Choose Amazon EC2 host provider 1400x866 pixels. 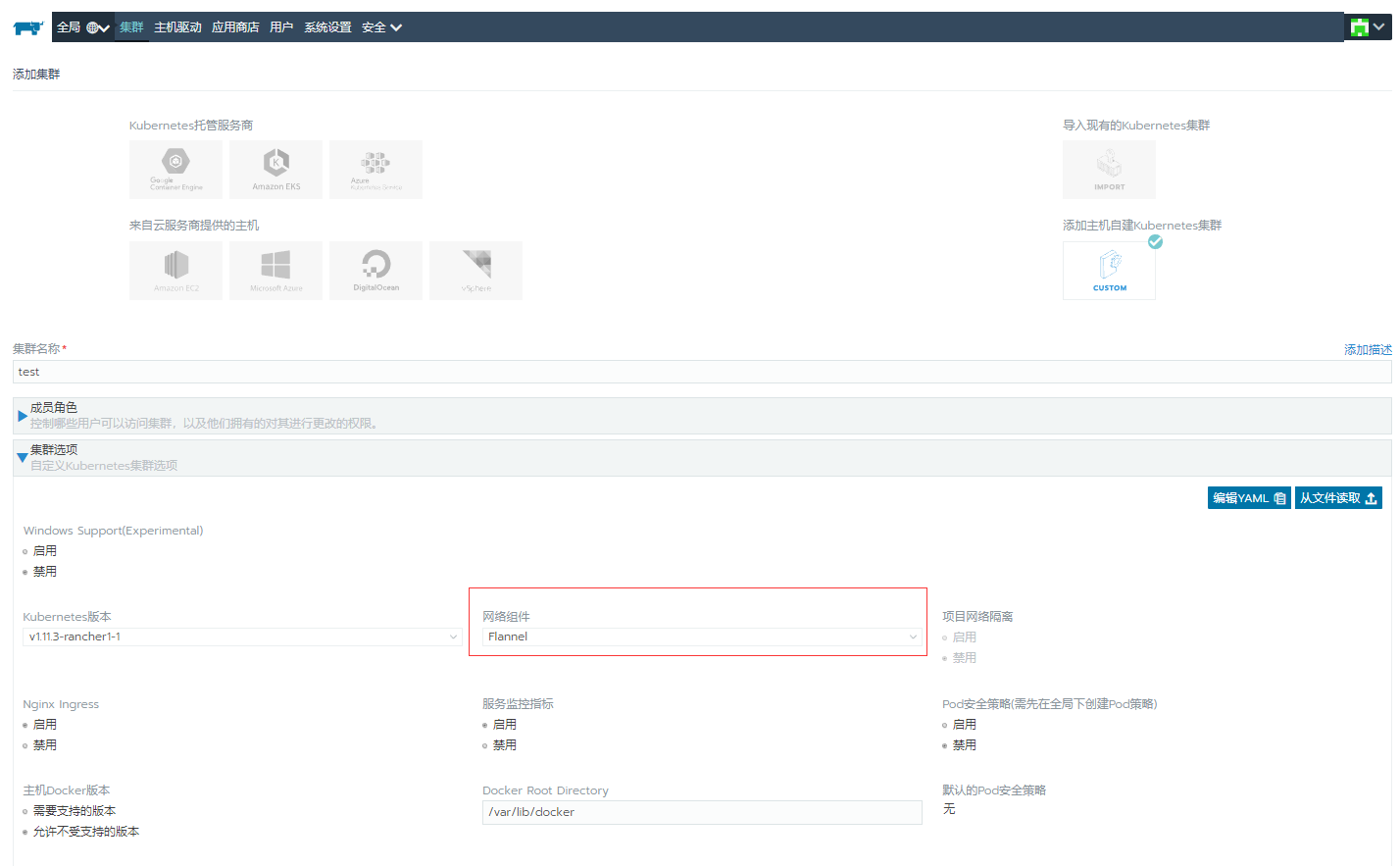(x=176, y=271)
